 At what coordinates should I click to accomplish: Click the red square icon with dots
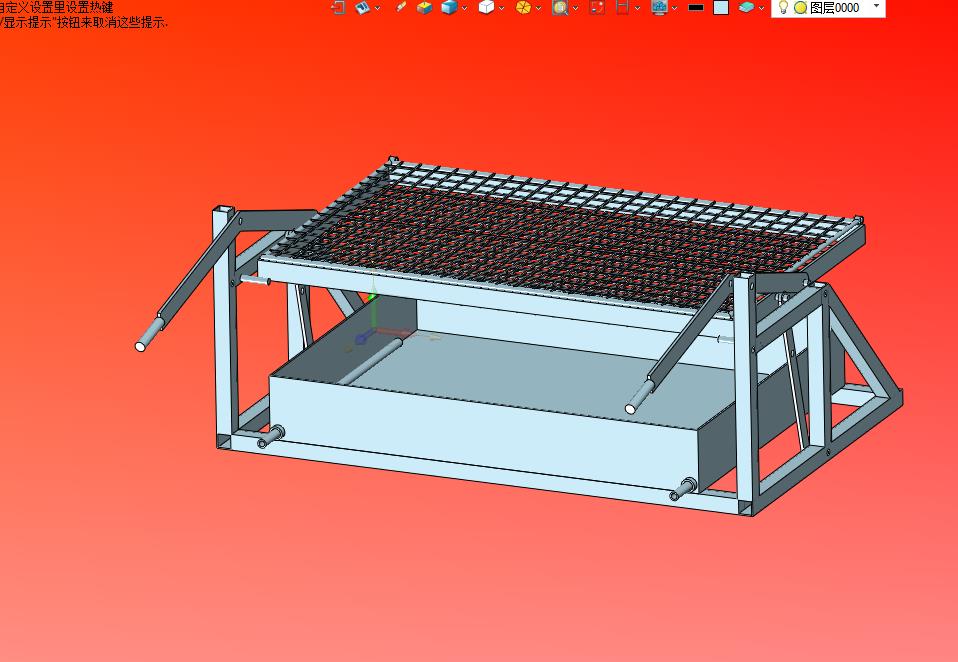click(597, 7)
